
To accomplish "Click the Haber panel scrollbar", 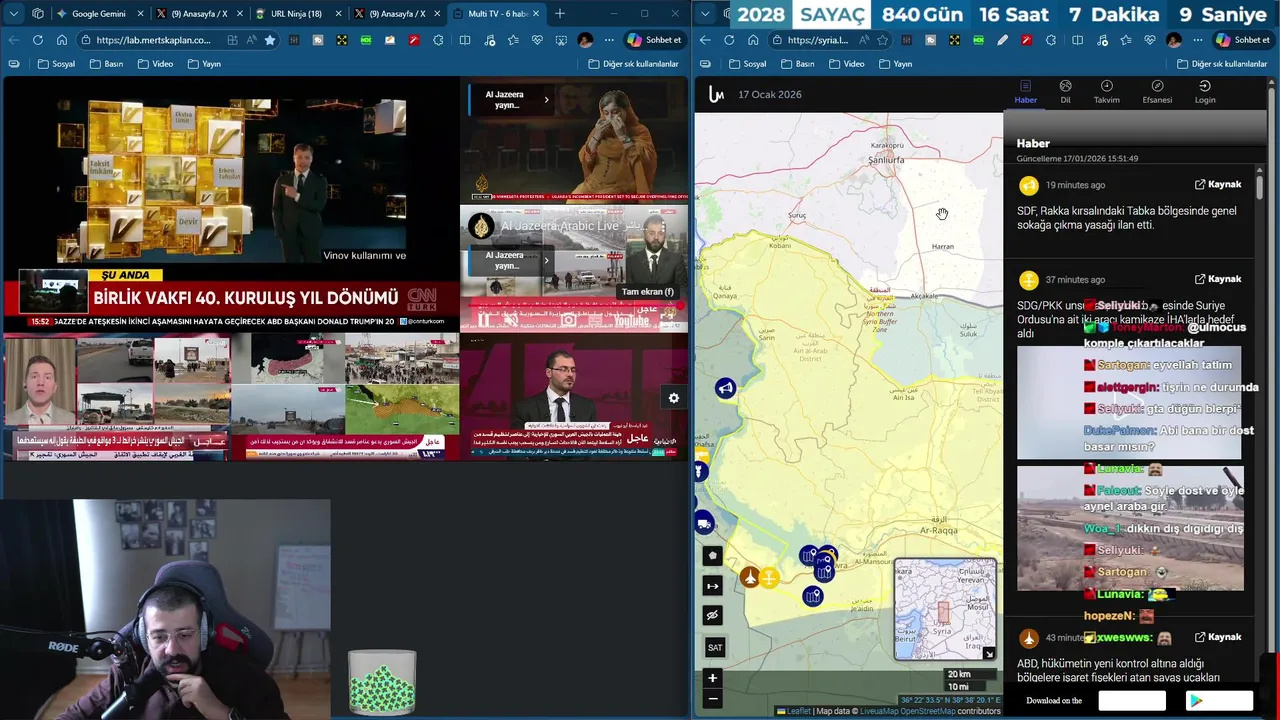I will [1259, 187].
